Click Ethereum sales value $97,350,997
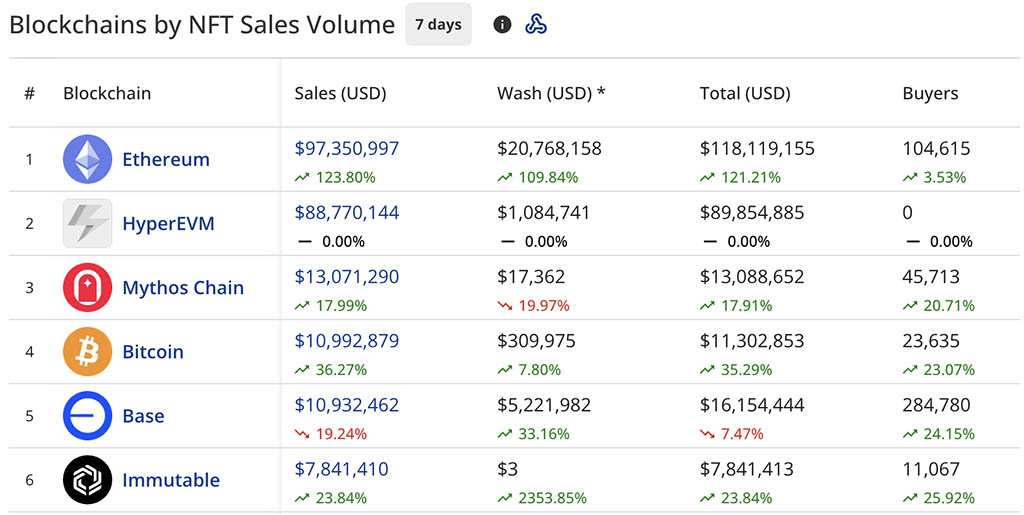Image resolution: width=1024 pixels, height=515 pixels. 347,148
